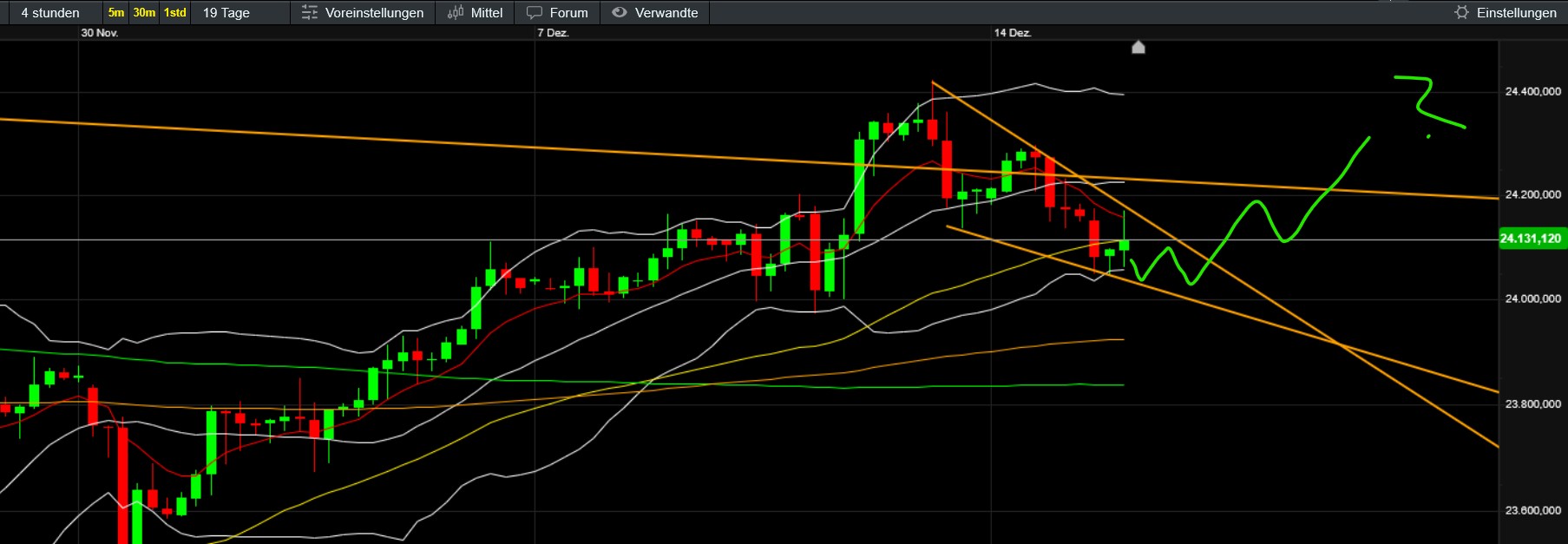Switch to the 30m quick interval
Screen dimensions: 1568x544
click(x=144, y=13)
